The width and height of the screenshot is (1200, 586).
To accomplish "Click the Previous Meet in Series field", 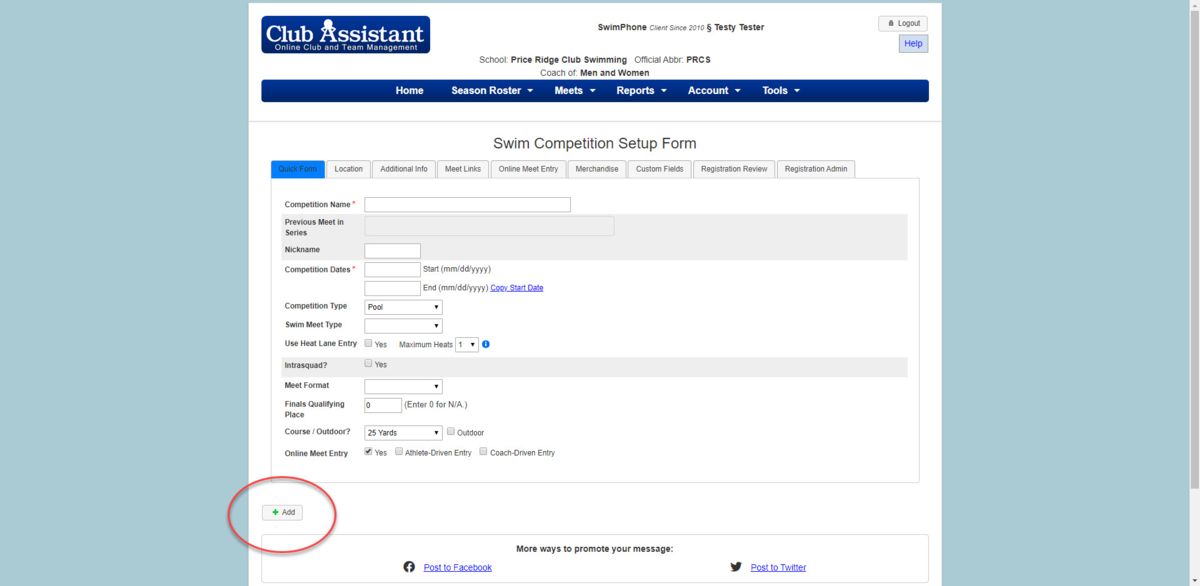I will tap(489, 226).
